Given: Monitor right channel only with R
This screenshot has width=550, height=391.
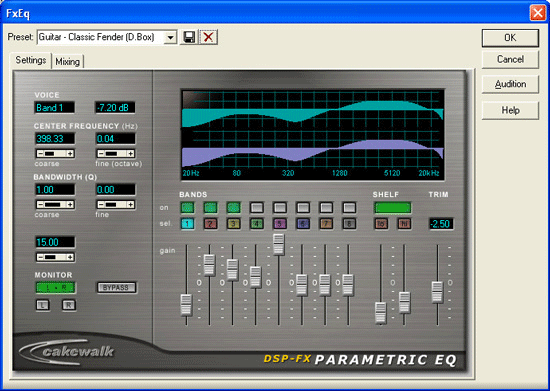Looking at the screenshot, I should [69, 305].
